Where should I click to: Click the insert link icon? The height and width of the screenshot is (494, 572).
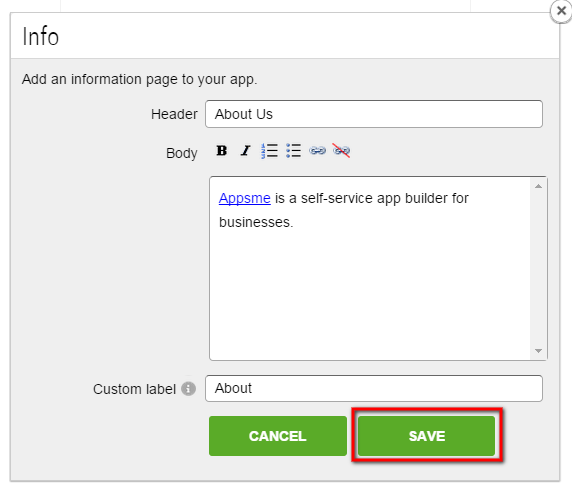(317, 151)
